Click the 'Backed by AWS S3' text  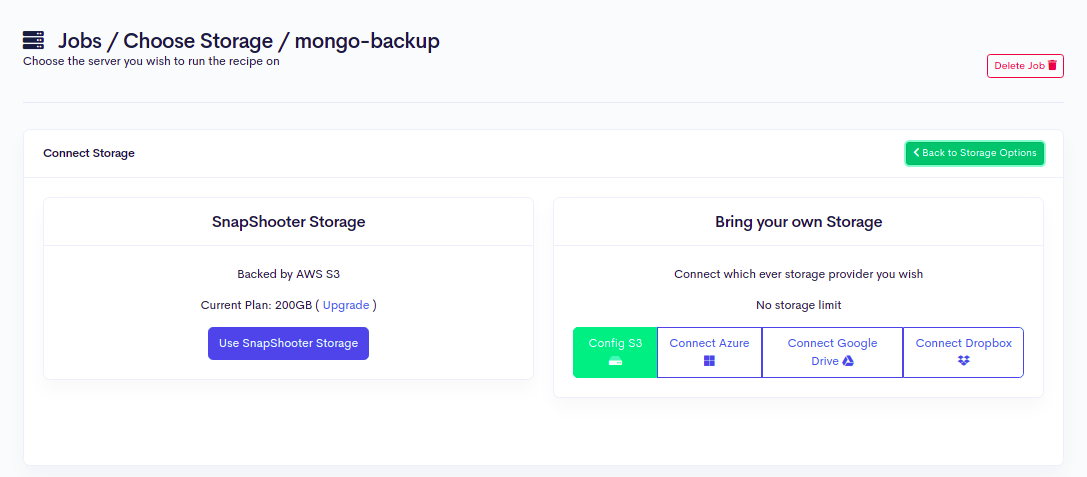pyautogui.click(x=288, y=274)
